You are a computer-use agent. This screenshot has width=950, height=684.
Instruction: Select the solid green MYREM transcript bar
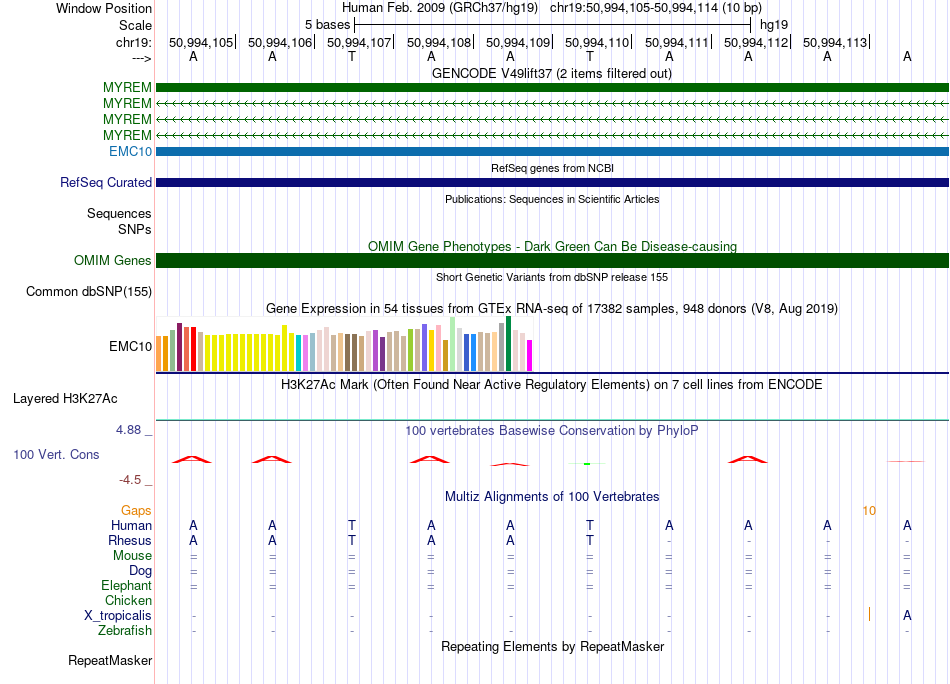552,88
